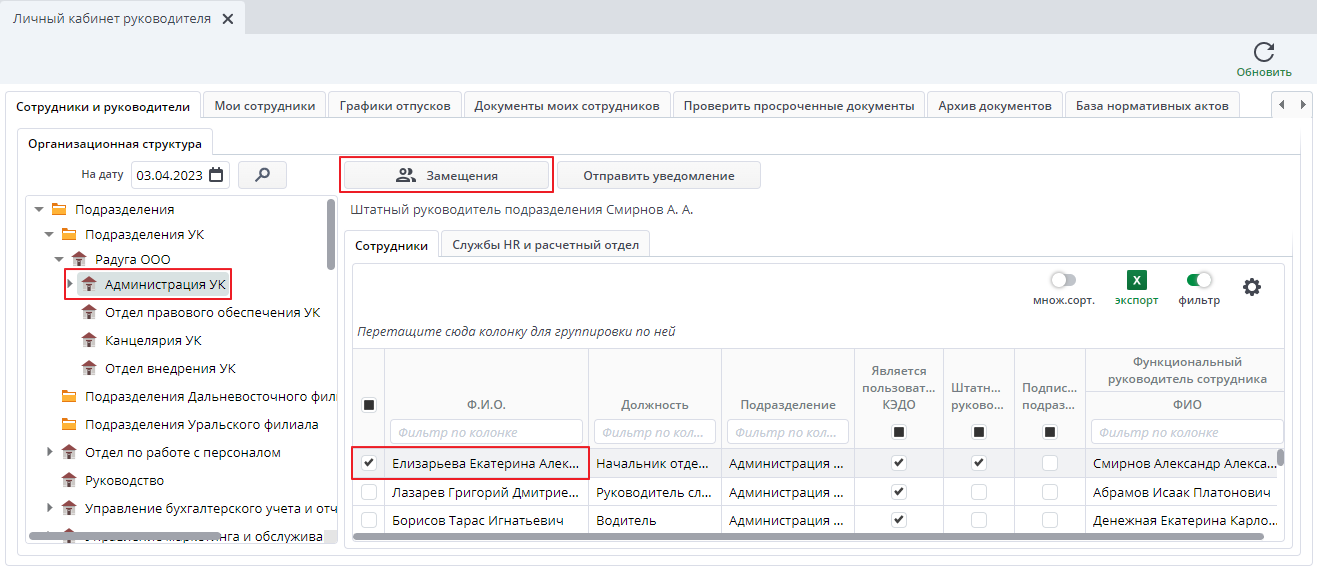This screenshot has height=572, width=1317.
Task: Switch to Архив документов tab
Action: pos(995,105)
